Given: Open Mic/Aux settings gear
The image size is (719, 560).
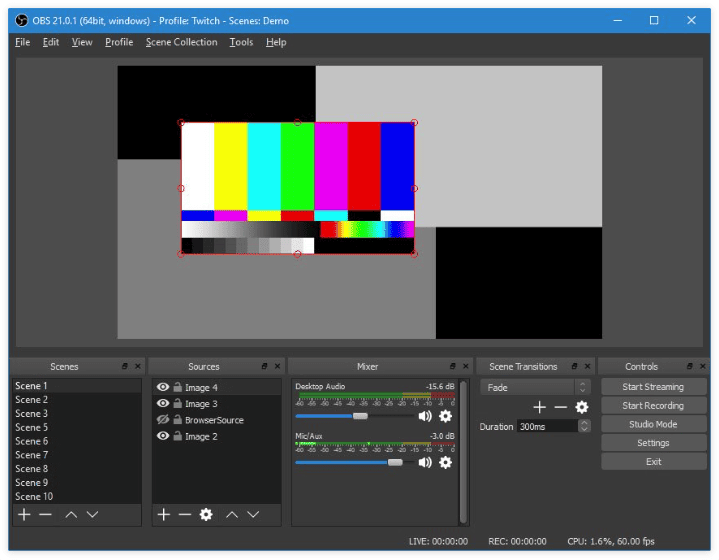Looking at the screenshot, I should coord(445,462).
